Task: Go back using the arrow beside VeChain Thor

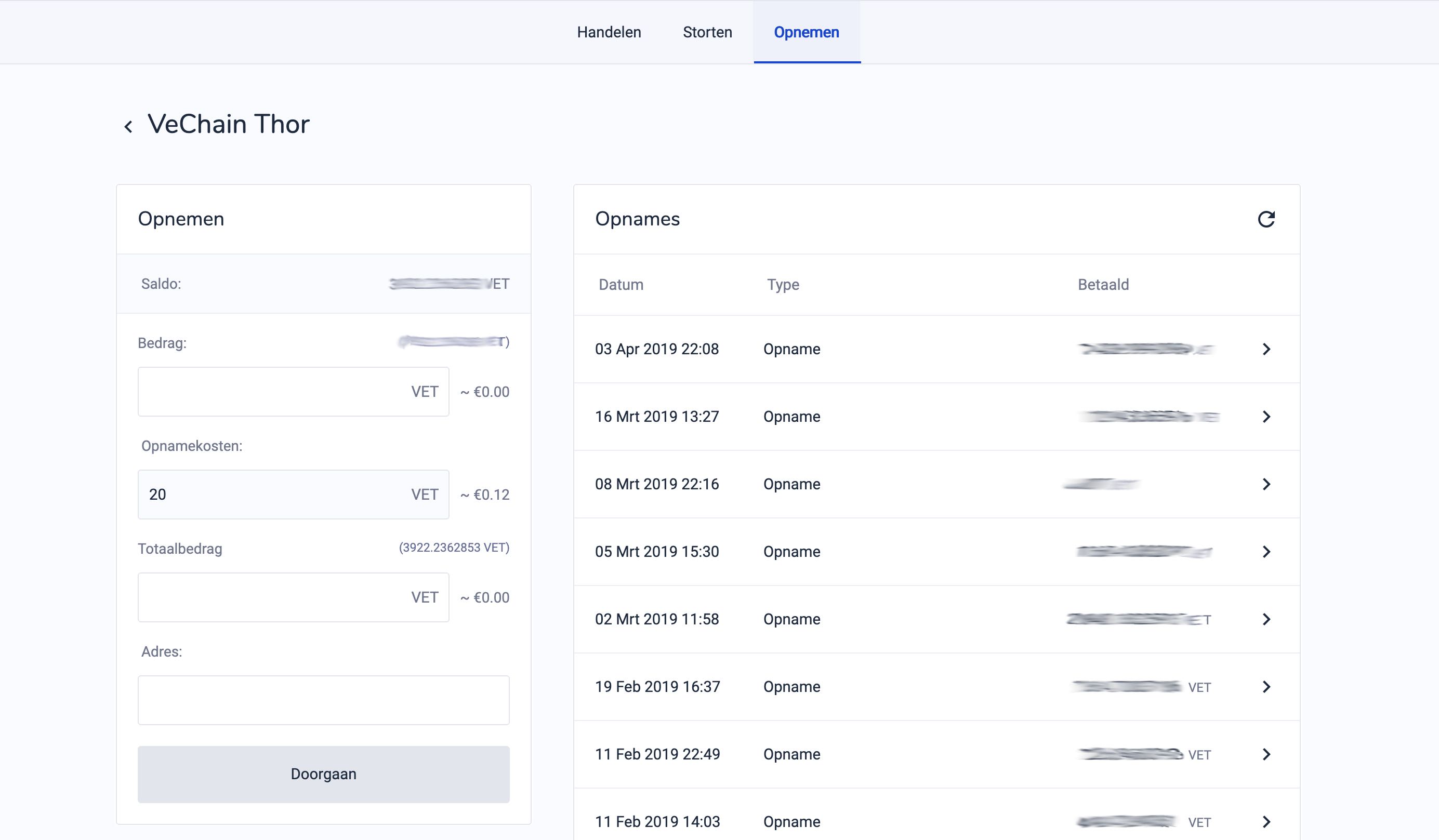Action: pos(128,126)
